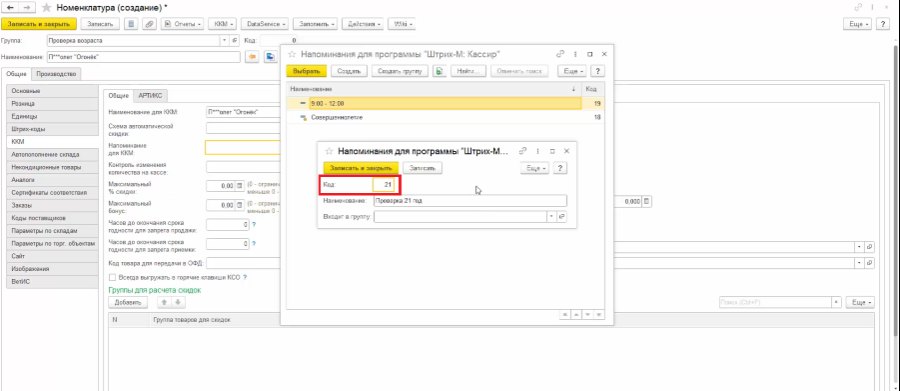Open Входит в группу dropdown arrow
The height and width of the screenshot is (391, 900).
click(552, 216)
